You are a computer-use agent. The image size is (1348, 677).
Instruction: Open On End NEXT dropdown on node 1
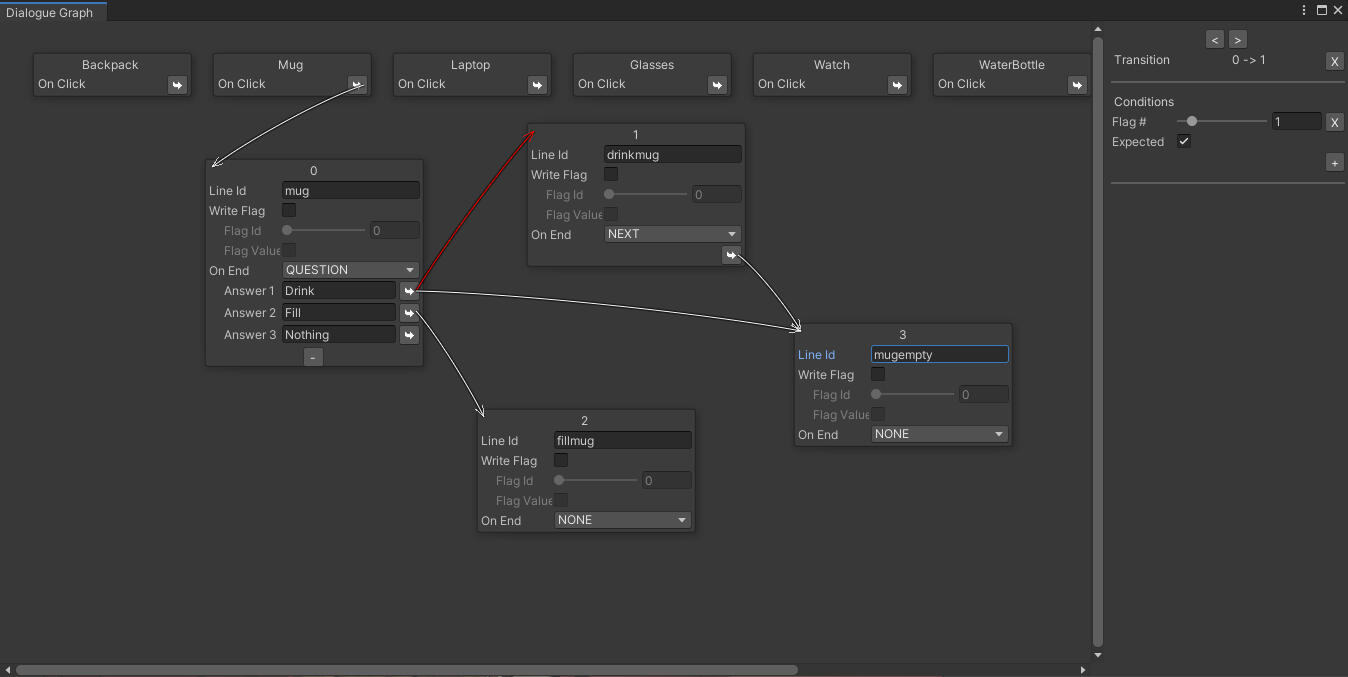[x=672, y=234]
